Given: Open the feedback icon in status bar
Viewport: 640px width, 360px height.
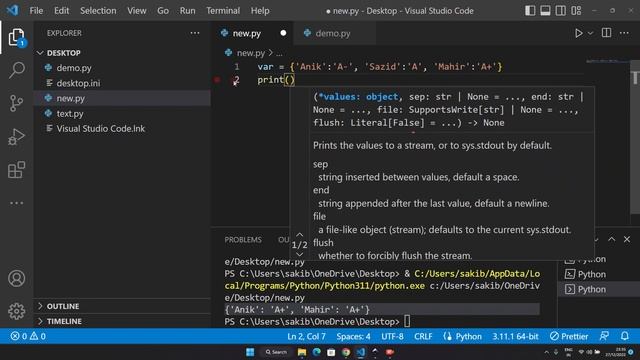Looking at the screenshot, I should 604,336.
